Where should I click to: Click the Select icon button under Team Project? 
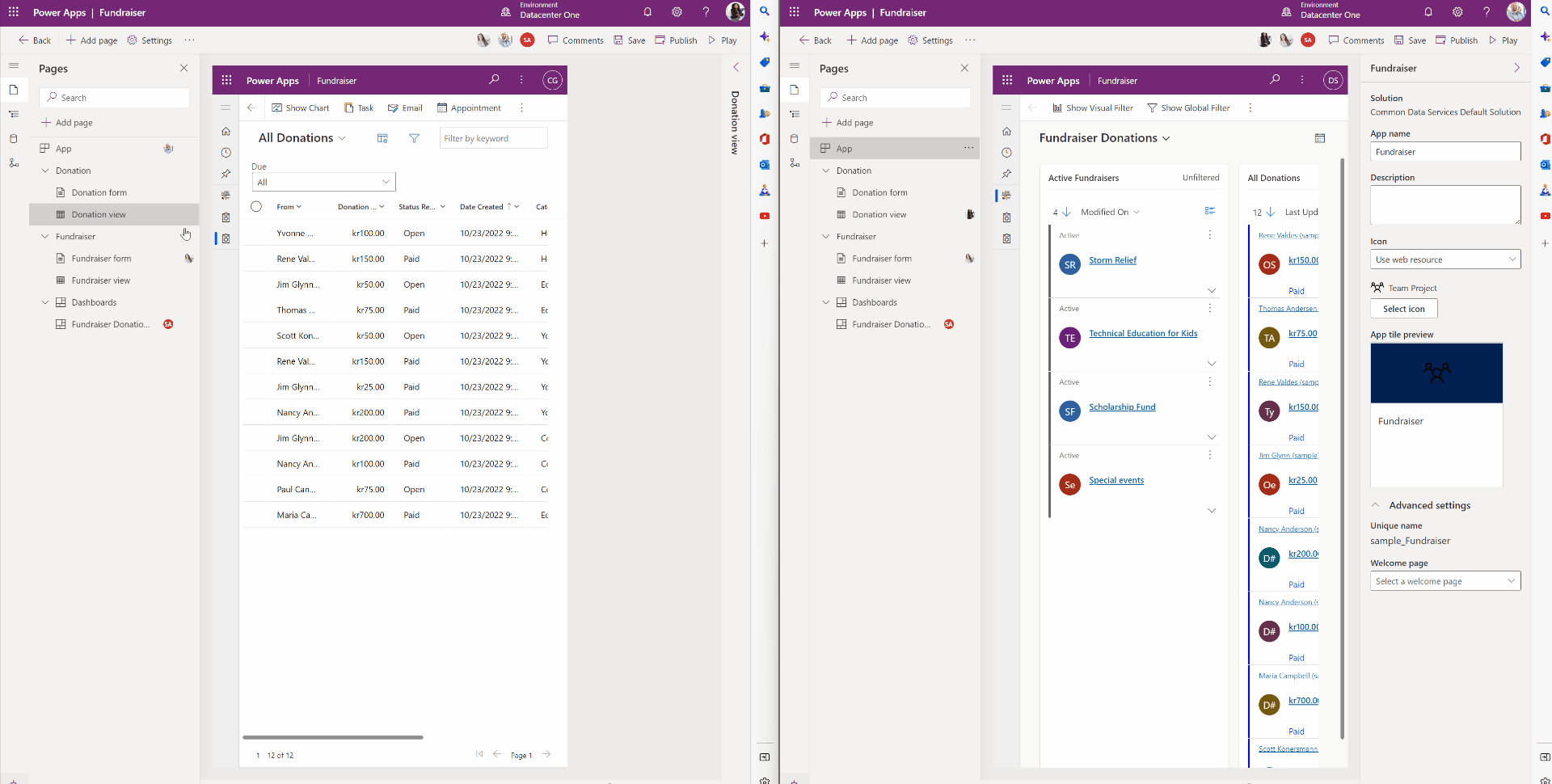point(1403,308)
